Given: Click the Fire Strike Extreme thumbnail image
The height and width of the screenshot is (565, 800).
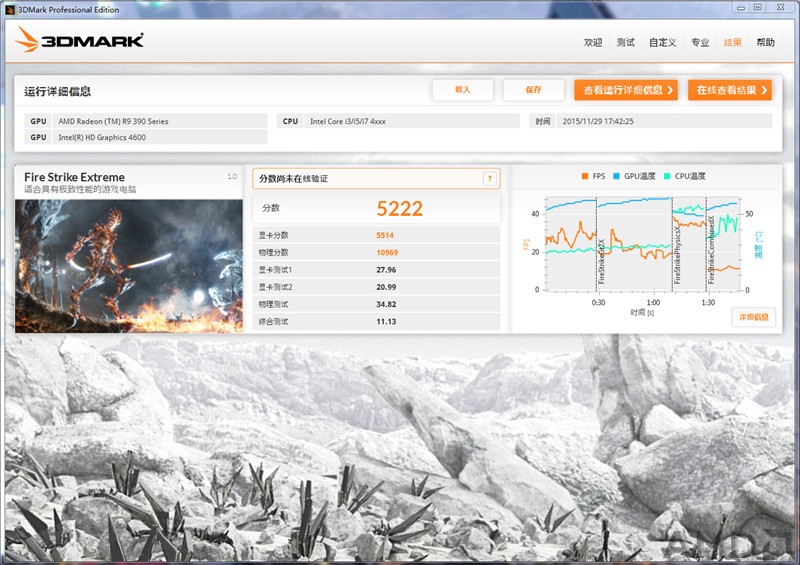Looking at the screenshot, I should click(x=129, y=266).
